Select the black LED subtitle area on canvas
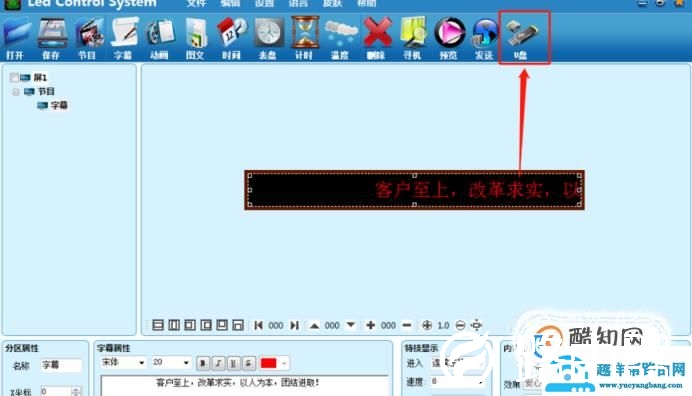Screen dimensions: 692x396 click(414, 190)
